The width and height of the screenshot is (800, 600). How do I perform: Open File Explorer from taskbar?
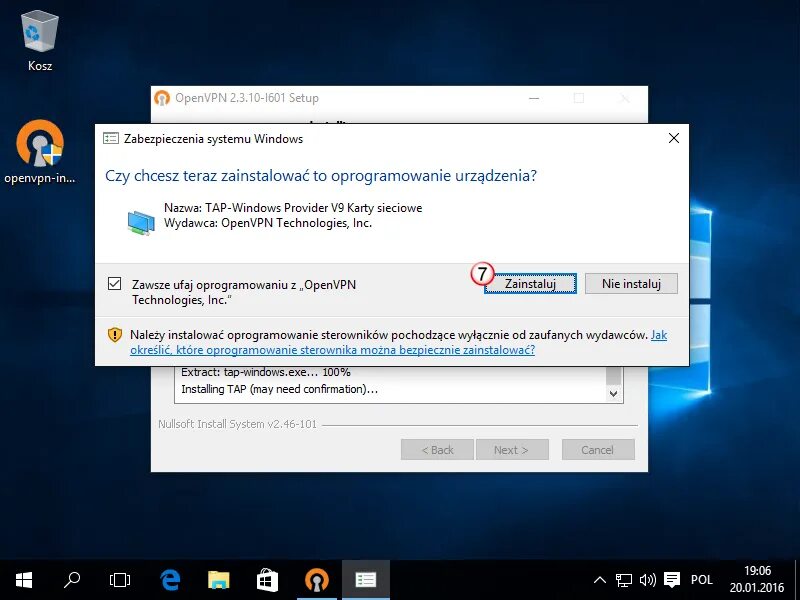pyautogui.click(x=219, y=580)
